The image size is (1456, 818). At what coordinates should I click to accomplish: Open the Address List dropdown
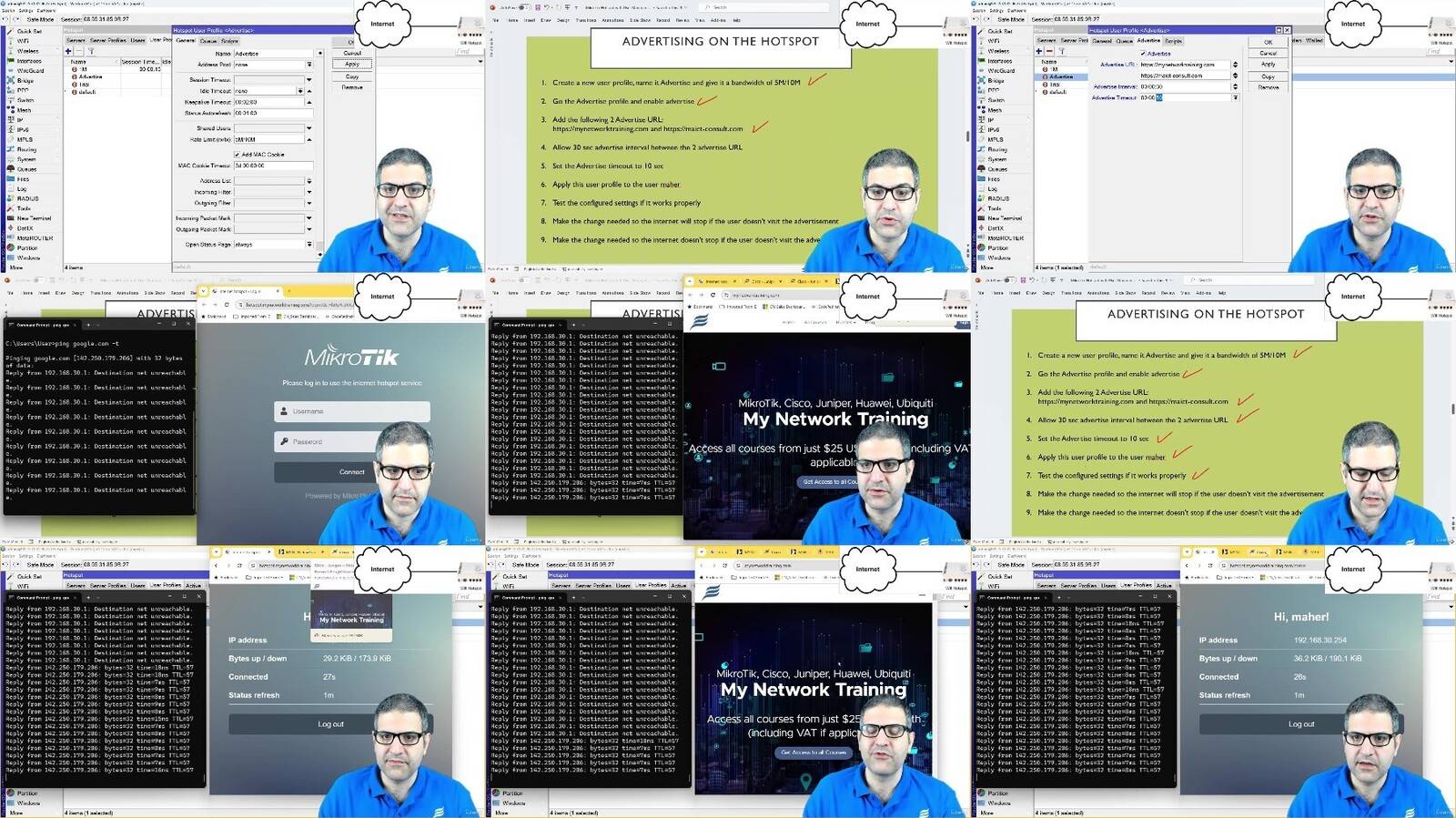(308, 181)
